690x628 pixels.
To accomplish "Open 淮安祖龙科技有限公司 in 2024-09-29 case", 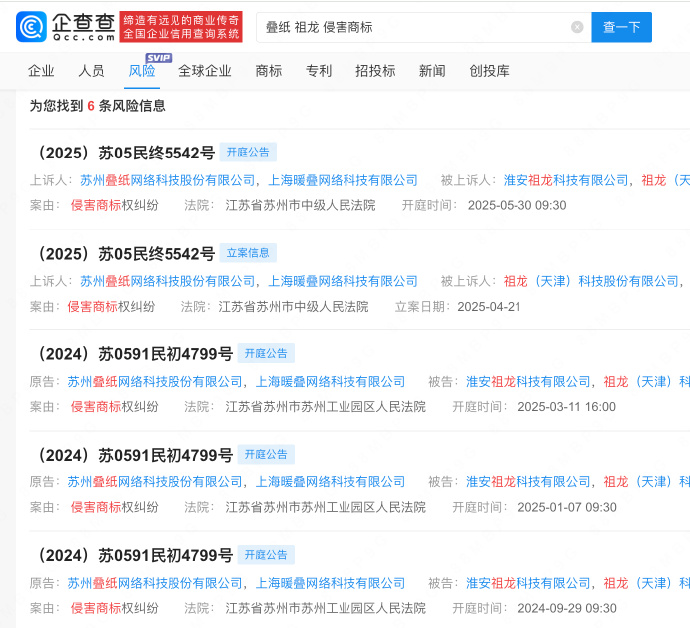I will pyautogui.click(x=528, y=583).
